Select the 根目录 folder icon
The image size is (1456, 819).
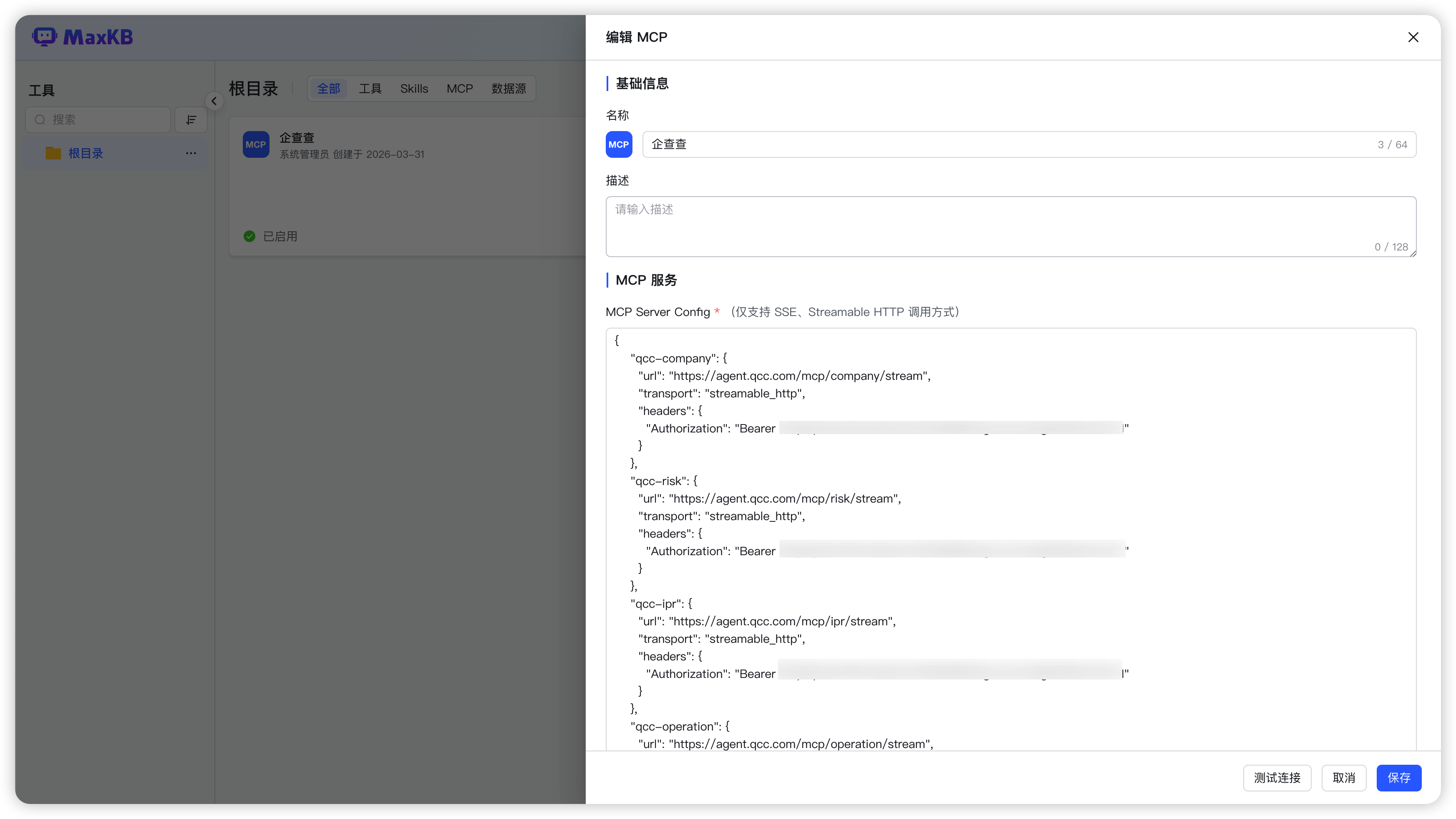[x=53, y=153]
